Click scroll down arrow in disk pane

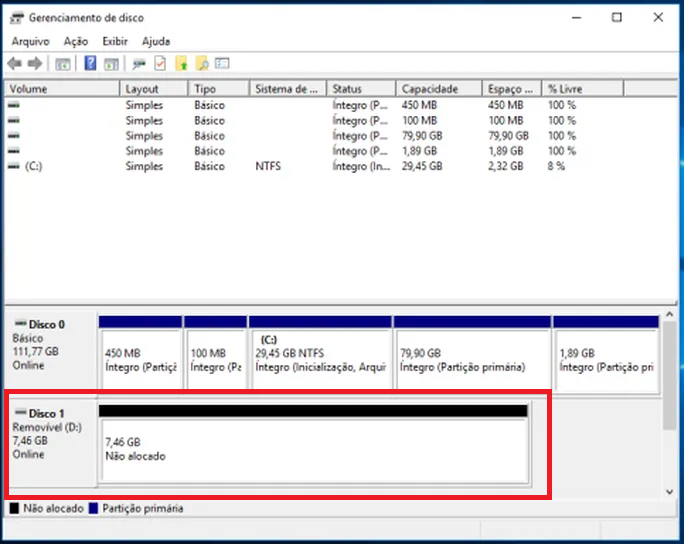(670, 492)
